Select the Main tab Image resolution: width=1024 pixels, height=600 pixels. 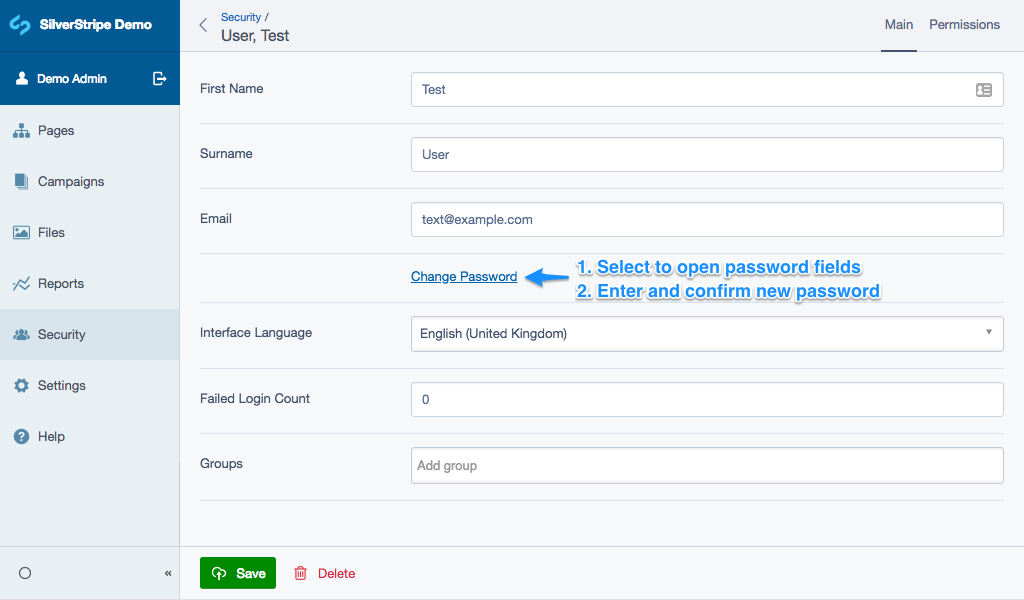[x=898, y=24]
